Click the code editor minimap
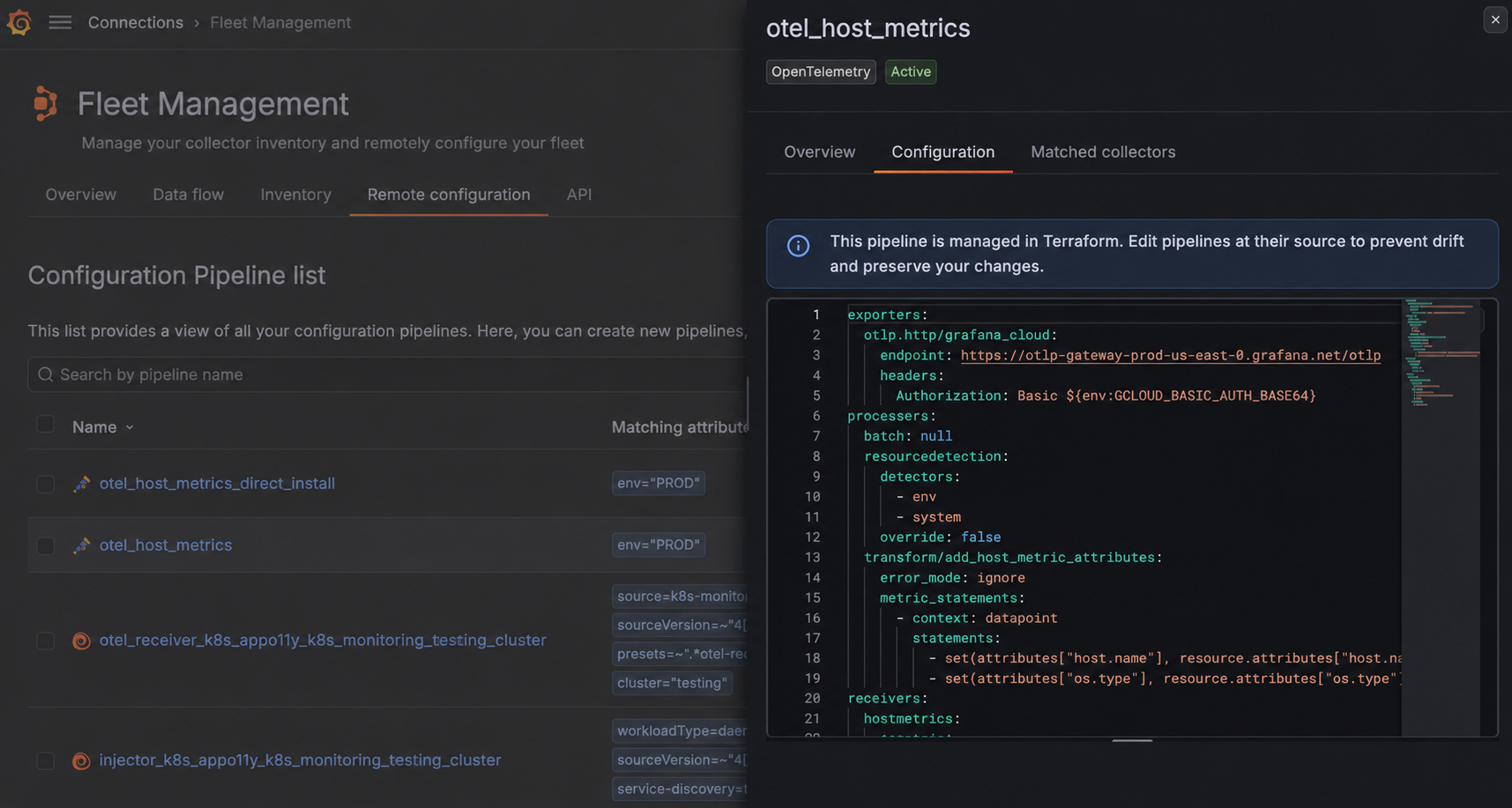The image size is (1512, 808). coord(1441,517)
